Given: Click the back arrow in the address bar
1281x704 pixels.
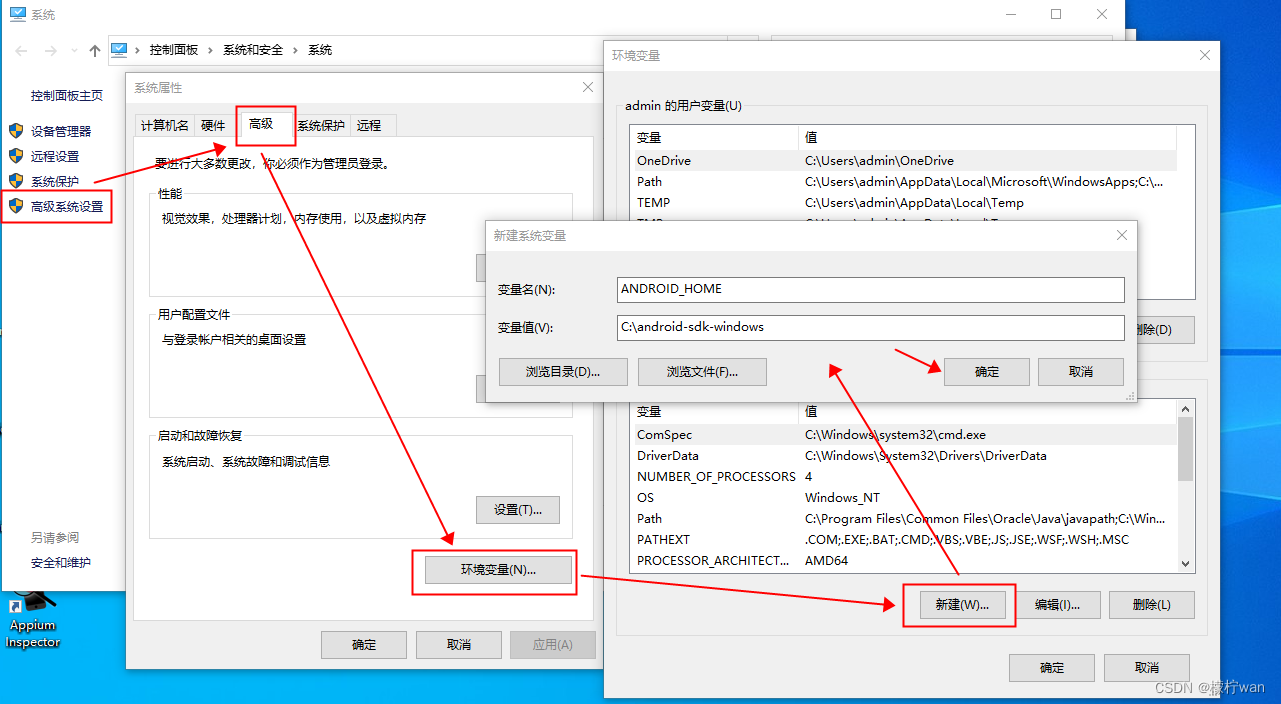Looking at the screenshot, I should [22, 50].
